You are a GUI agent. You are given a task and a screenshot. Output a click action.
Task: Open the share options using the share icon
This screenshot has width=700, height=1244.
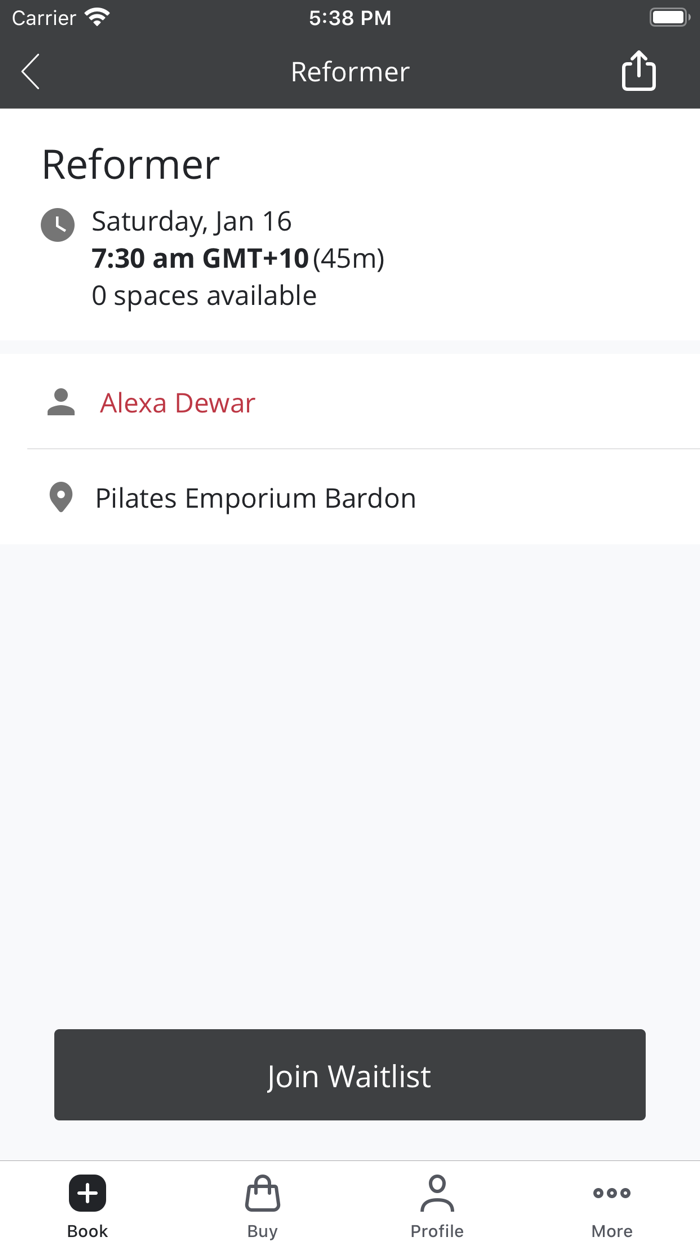tap(638, 71)
